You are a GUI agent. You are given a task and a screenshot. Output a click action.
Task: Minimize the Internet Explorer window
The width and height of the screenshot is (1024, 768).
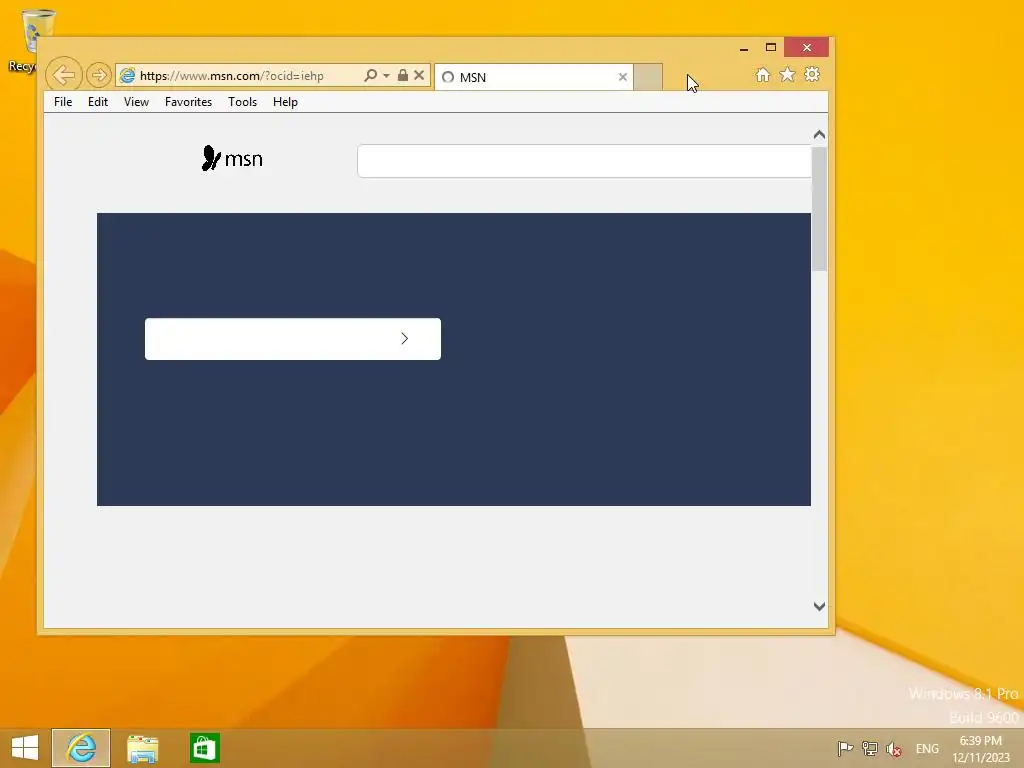744,48
